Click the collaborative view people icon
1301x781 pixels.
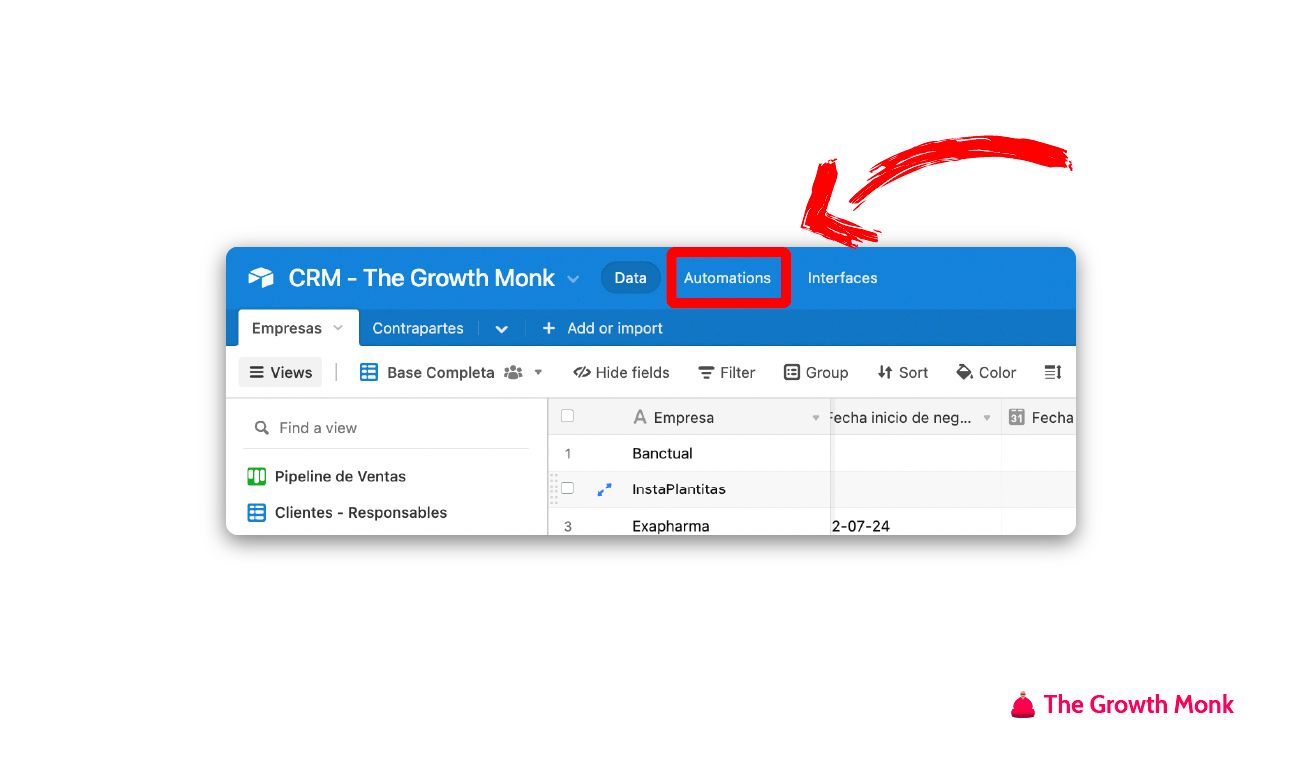click(x=513, y=372)
